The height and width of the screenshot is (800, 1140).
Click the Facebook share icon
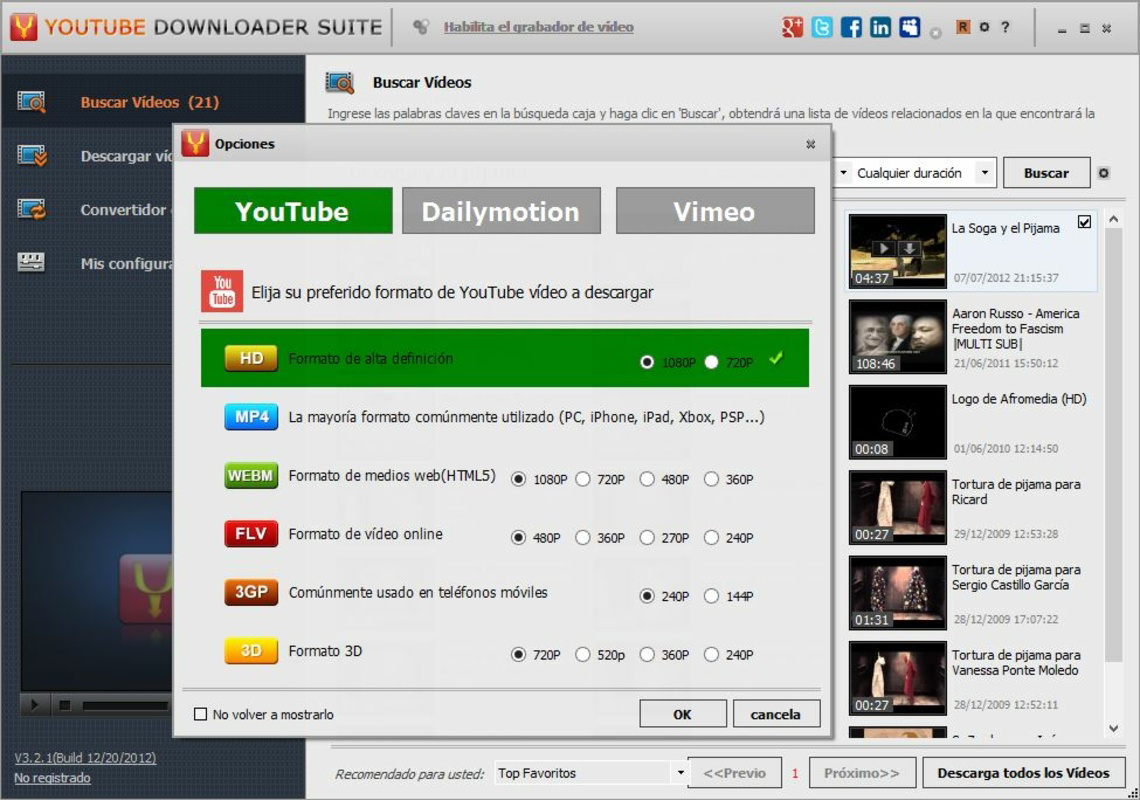click(851, 28)
